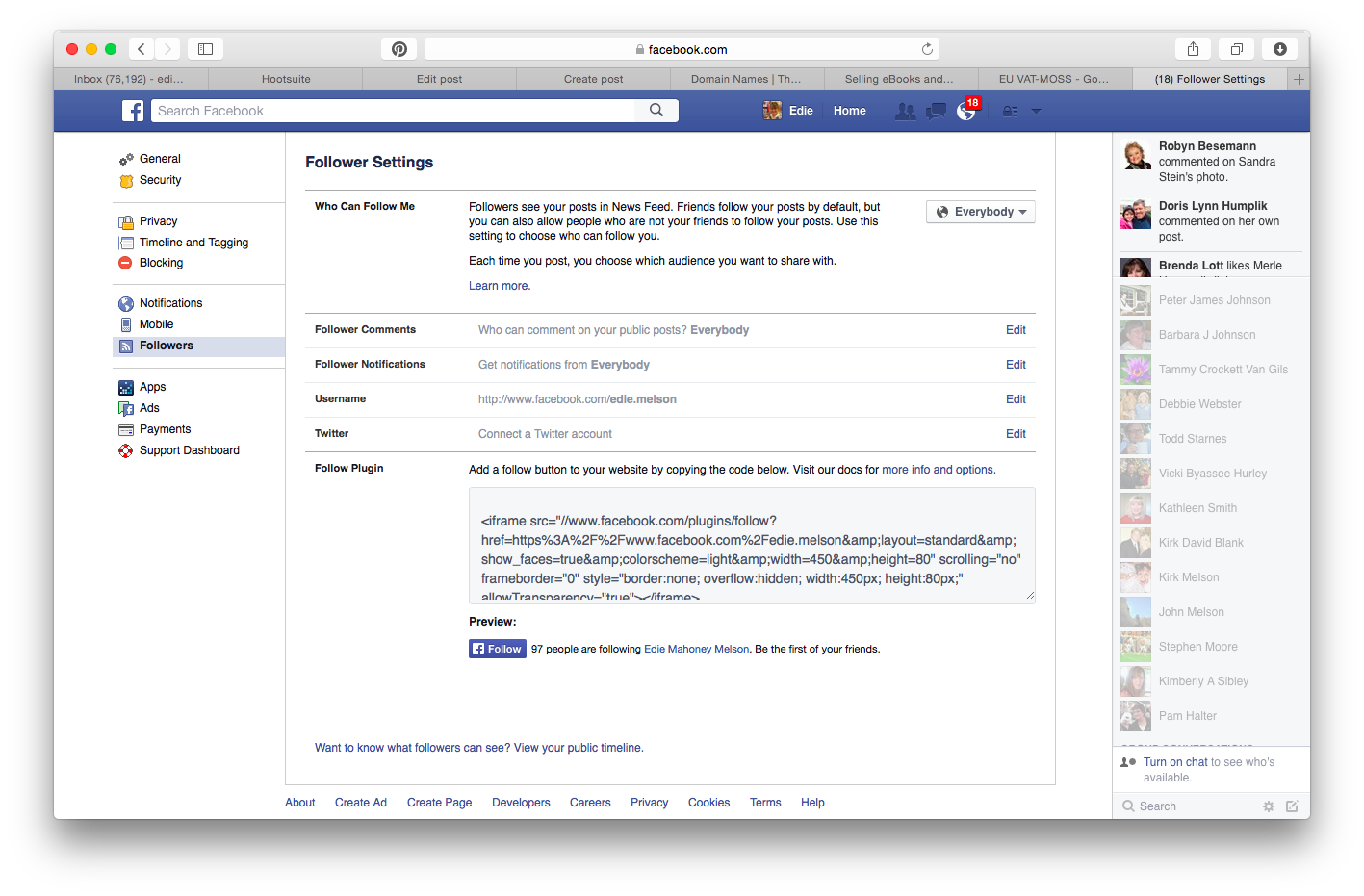Open chat settings gear icon

[1269, 806]
